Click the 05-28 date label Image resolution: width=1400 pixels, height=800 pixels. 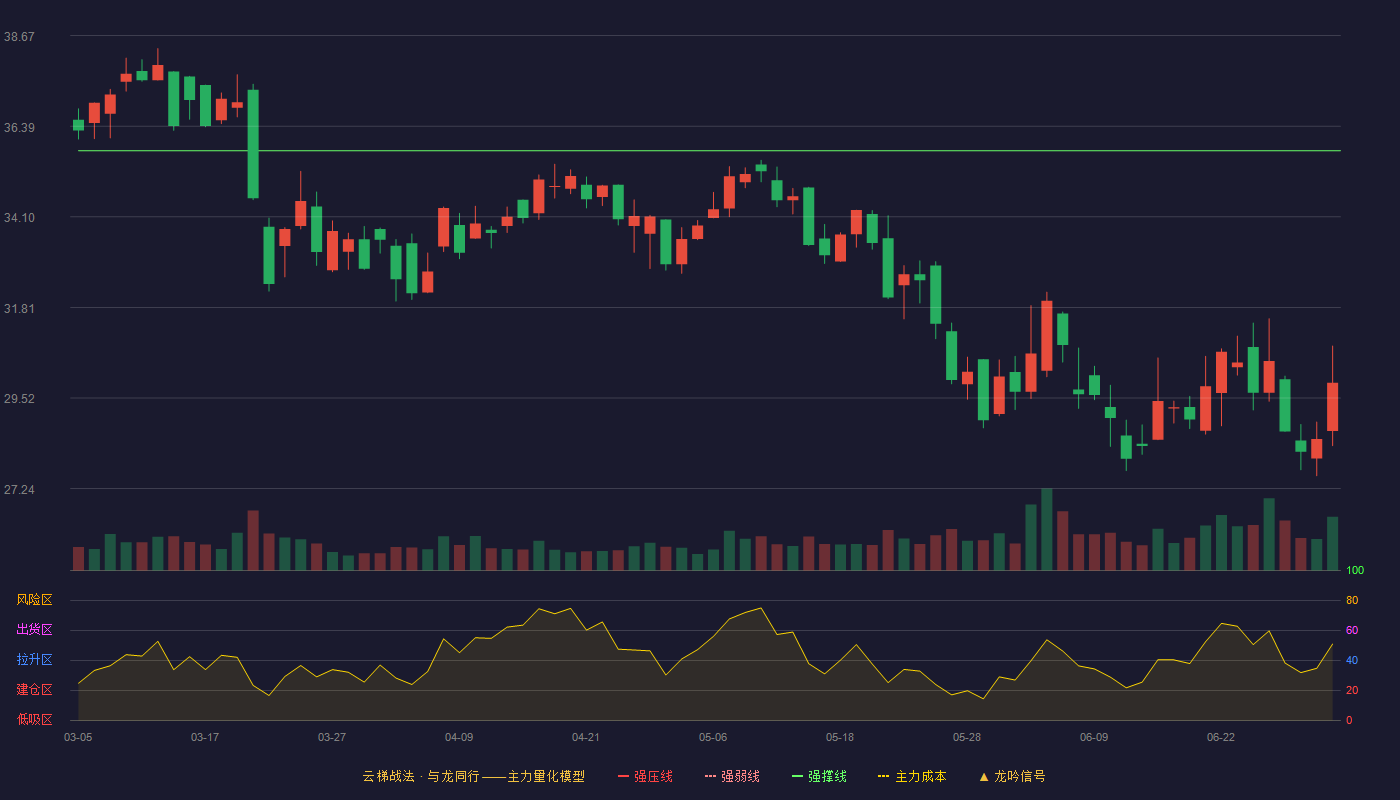coord(967,737)
